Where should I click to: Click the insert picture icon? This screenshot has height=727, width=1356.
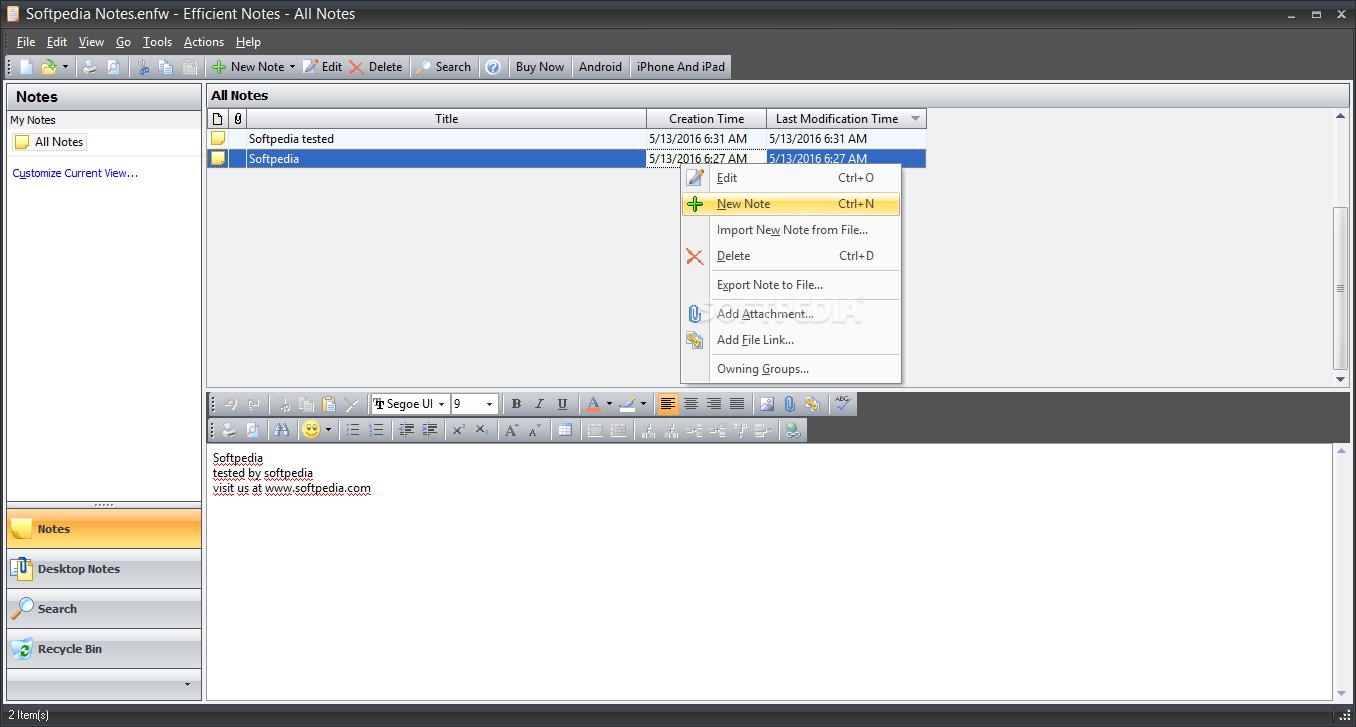point(767,404)
